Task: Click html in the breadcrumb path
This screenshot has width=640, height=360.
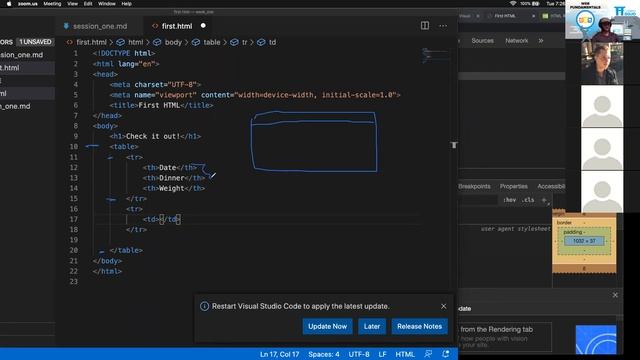Action: 136,42
